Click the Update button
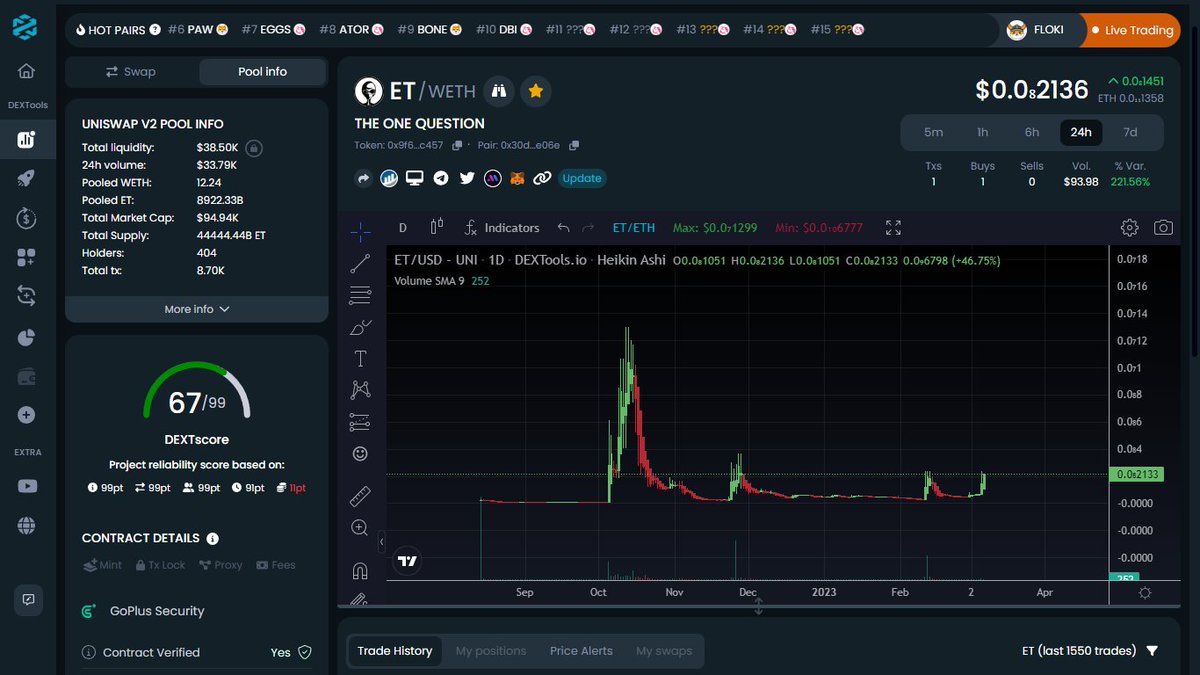 581,178
